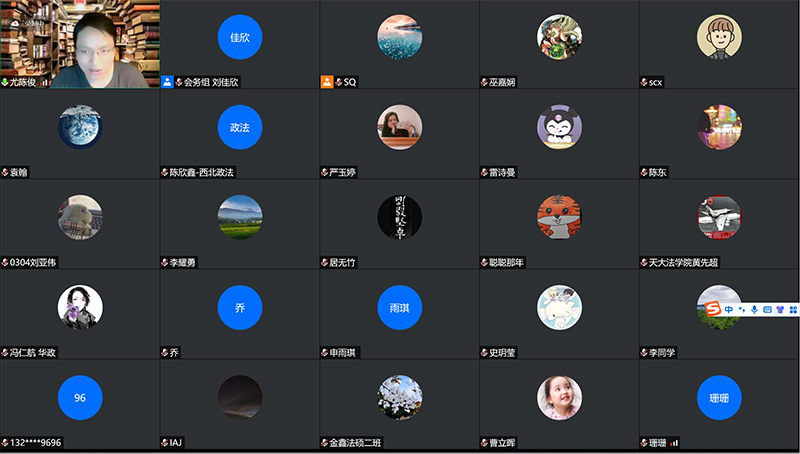The height and width of the screenshot is (454, 800).
Task: Click the 雨琪 blue circle avatar
Action: [x=400, y=308]
